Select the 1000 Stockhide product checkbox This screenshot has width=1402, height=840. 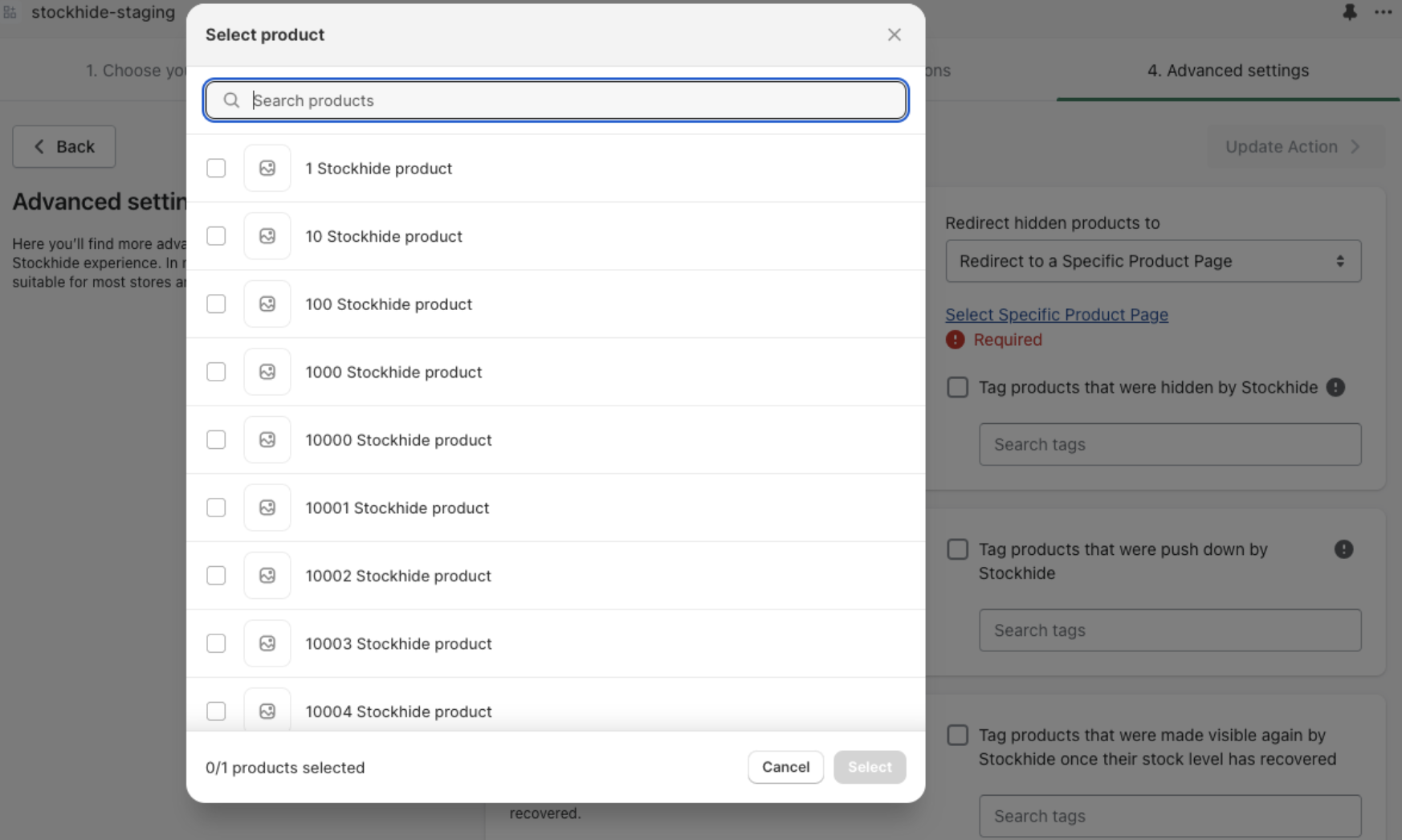(216, 372)
